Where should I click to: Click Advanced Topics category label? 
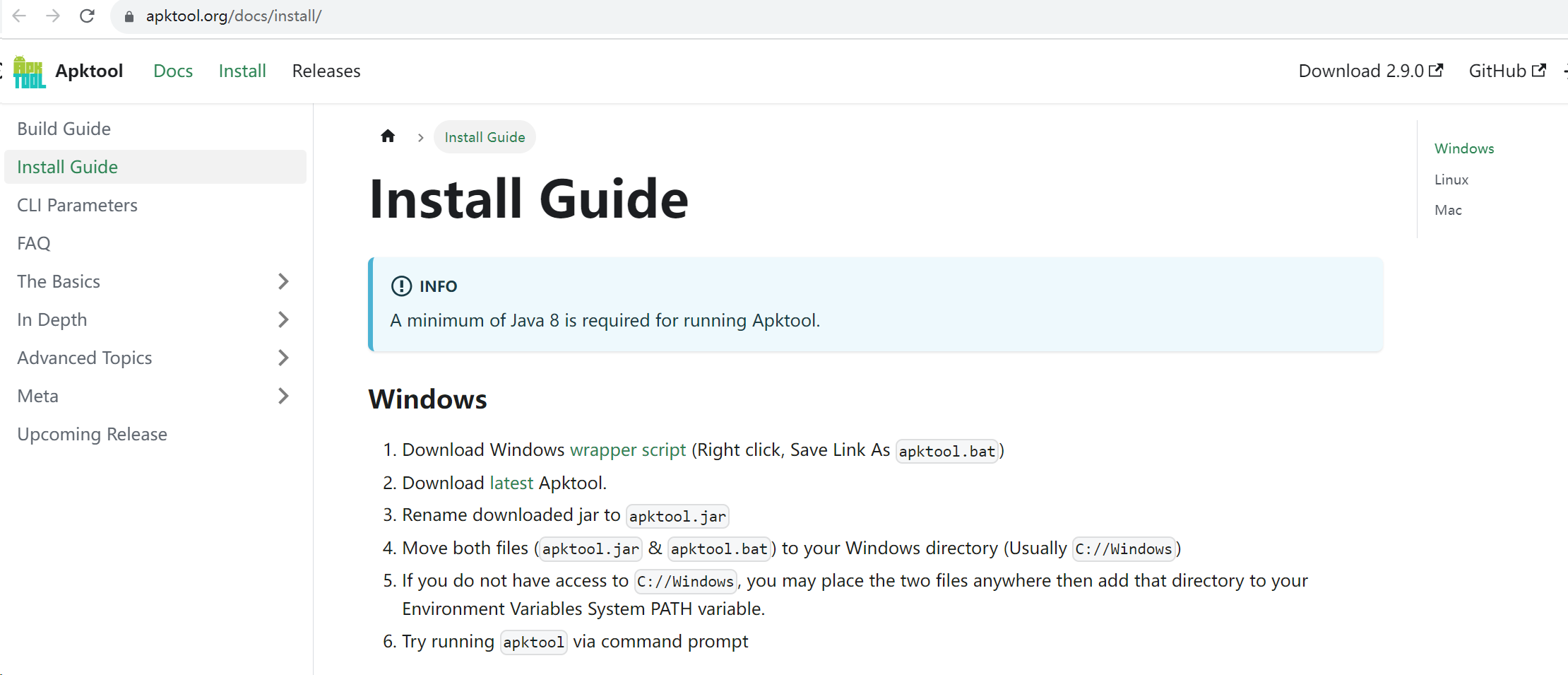click(85, 358)
